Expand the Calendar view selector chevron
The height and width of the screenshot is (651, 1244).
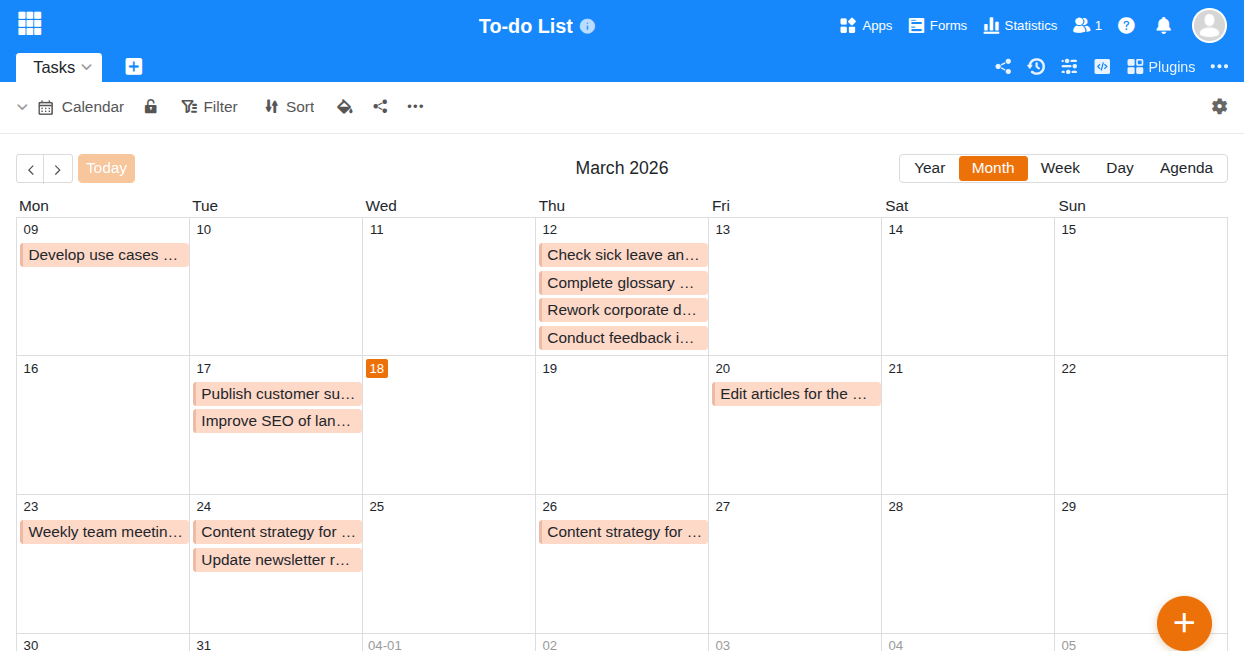[22, 107]
